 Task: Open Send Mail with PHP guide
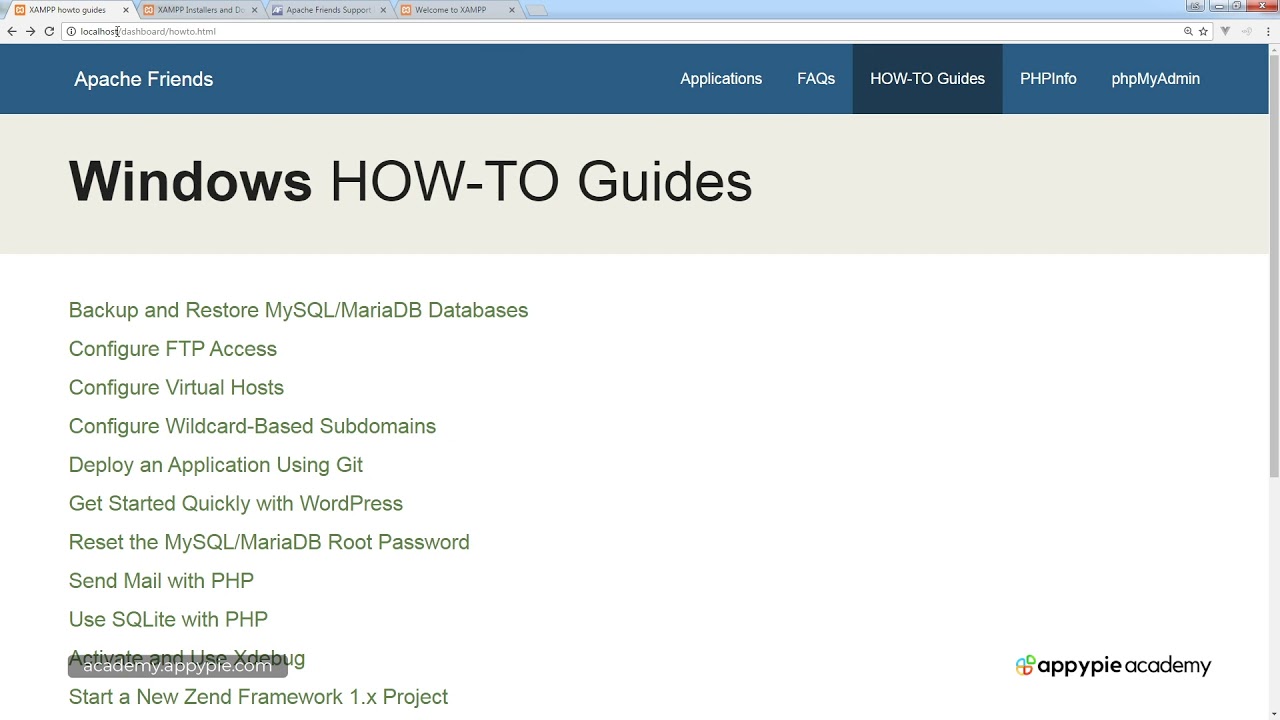(161, 581)
